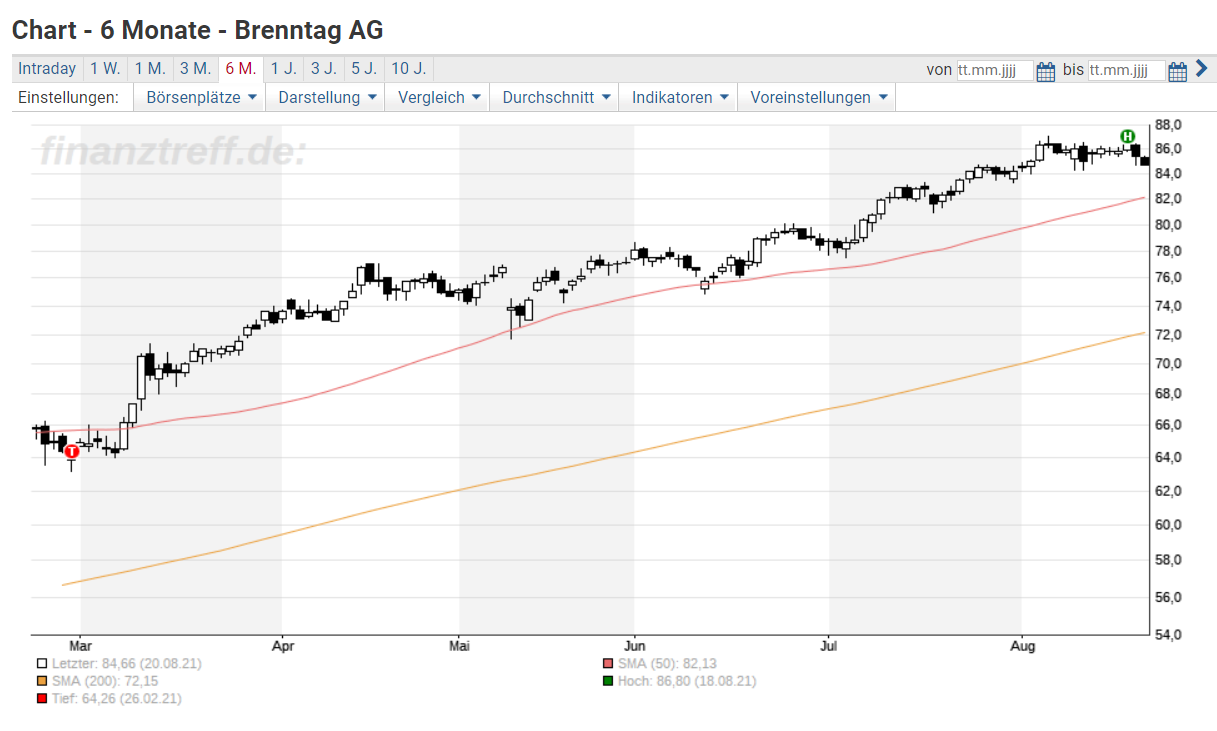Click the 88,0 price axis label
1217x731 pixels.
coord(1169,125)
